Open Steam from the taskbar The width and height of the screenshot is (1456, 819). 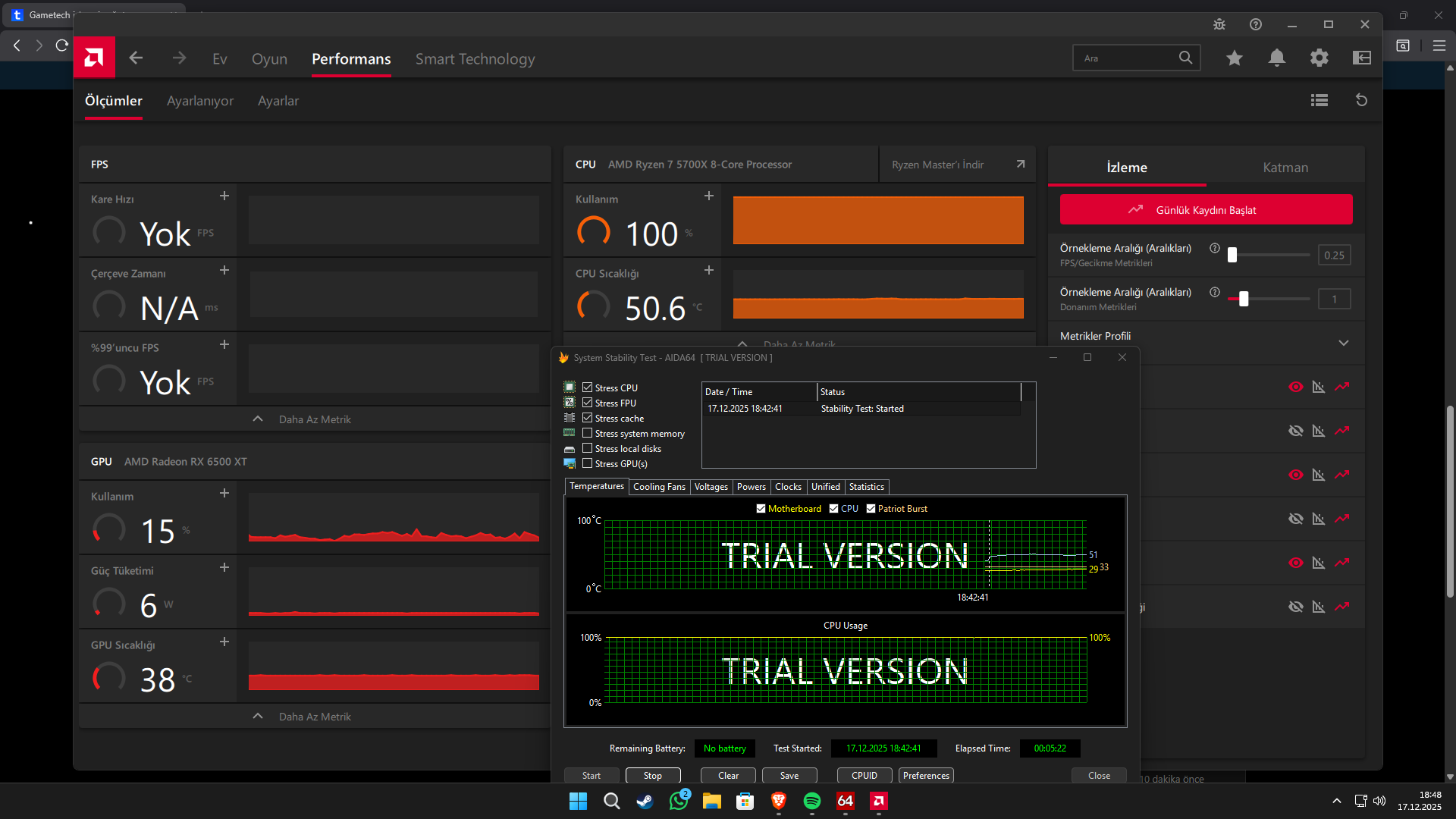pyautogui.click(x=645, y=801)
